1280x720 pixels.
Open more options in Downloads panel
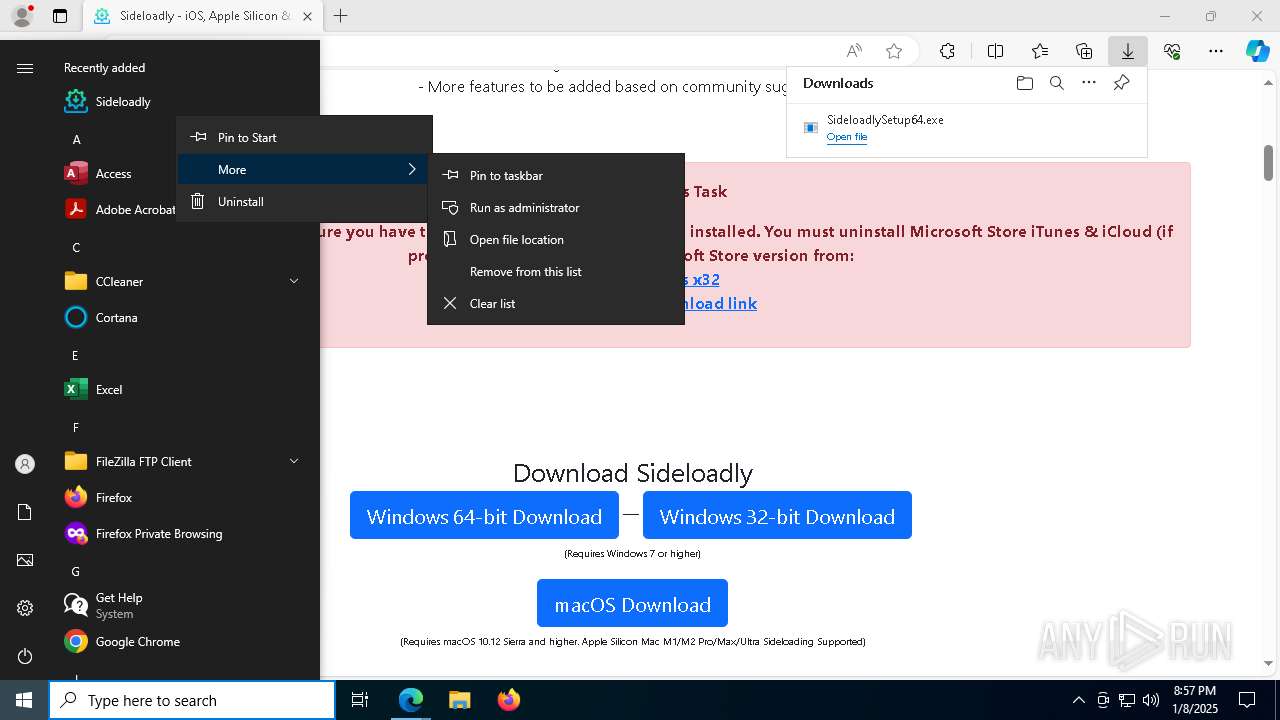pyautogui.click(x=1089, y=83)
